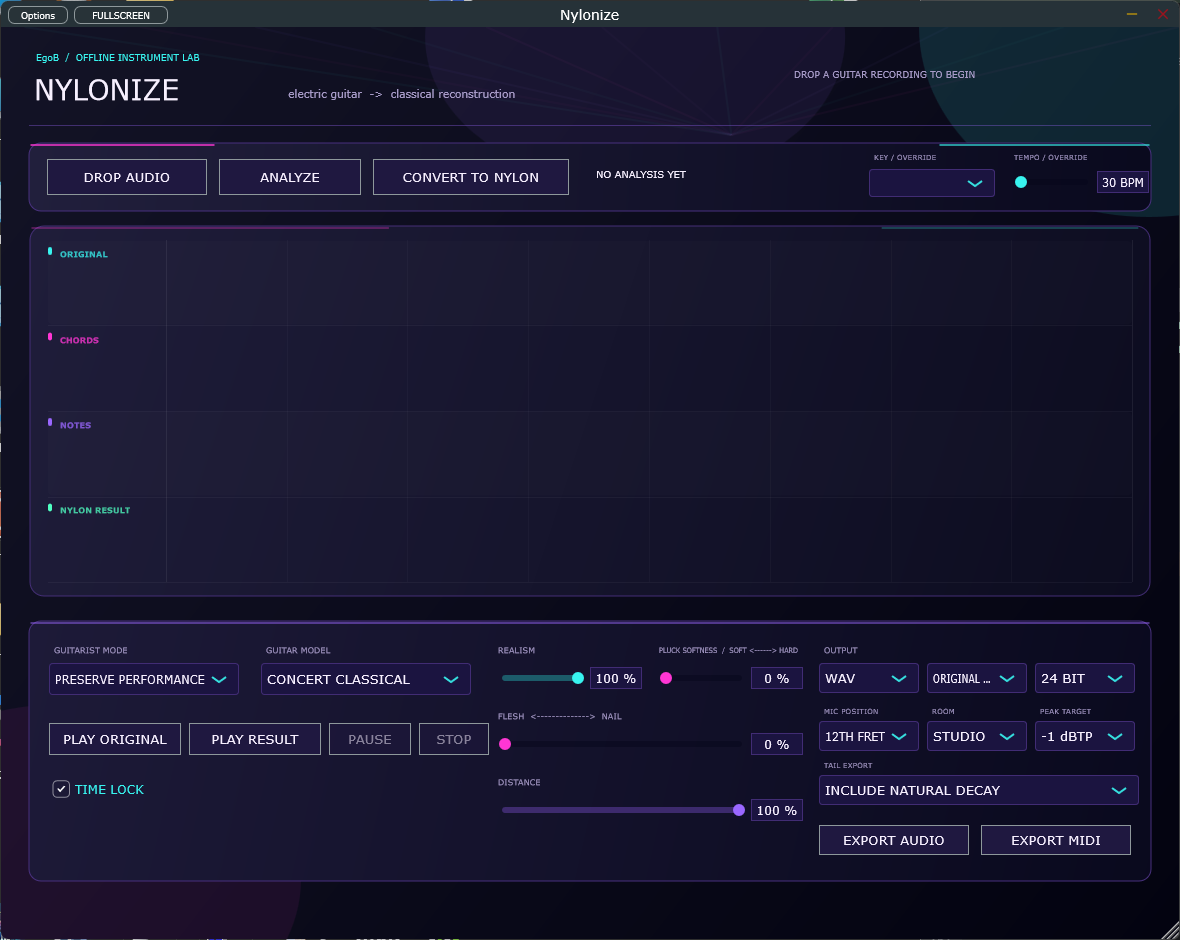
Task: Click the 30 BPM tempo field
Action: click(1122, 182)
